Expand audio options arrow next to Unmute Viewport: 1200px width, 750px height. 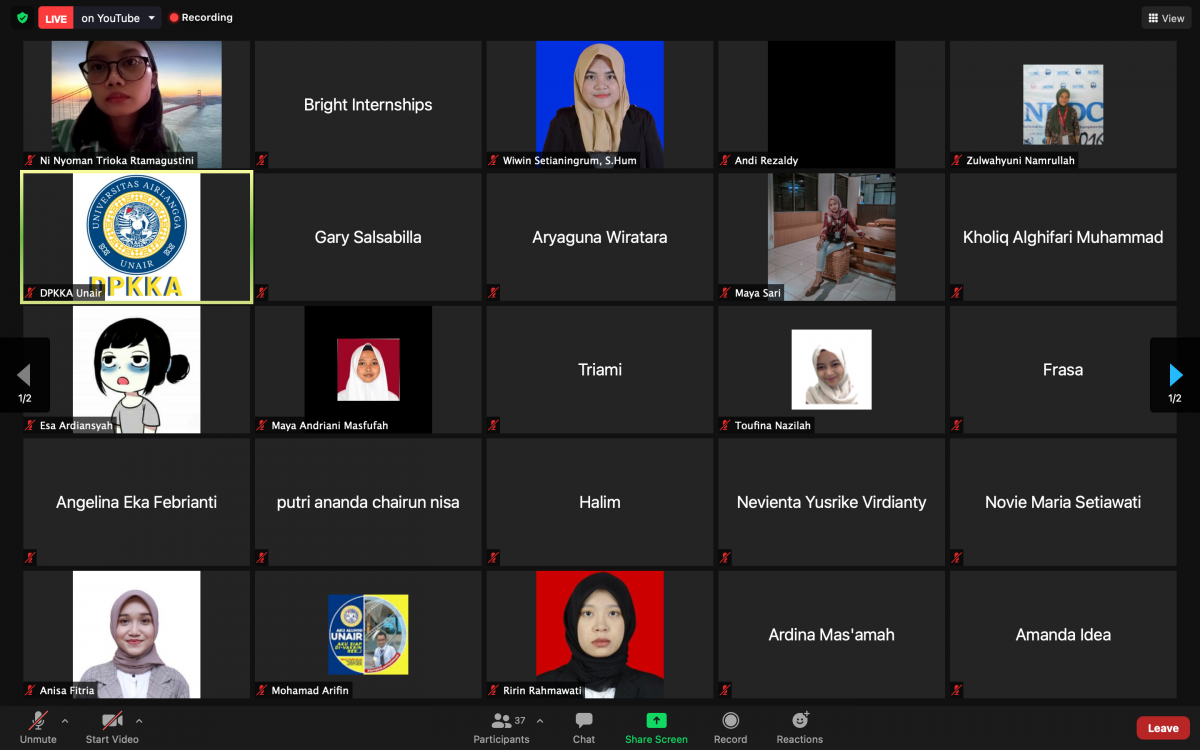[65, 720]
